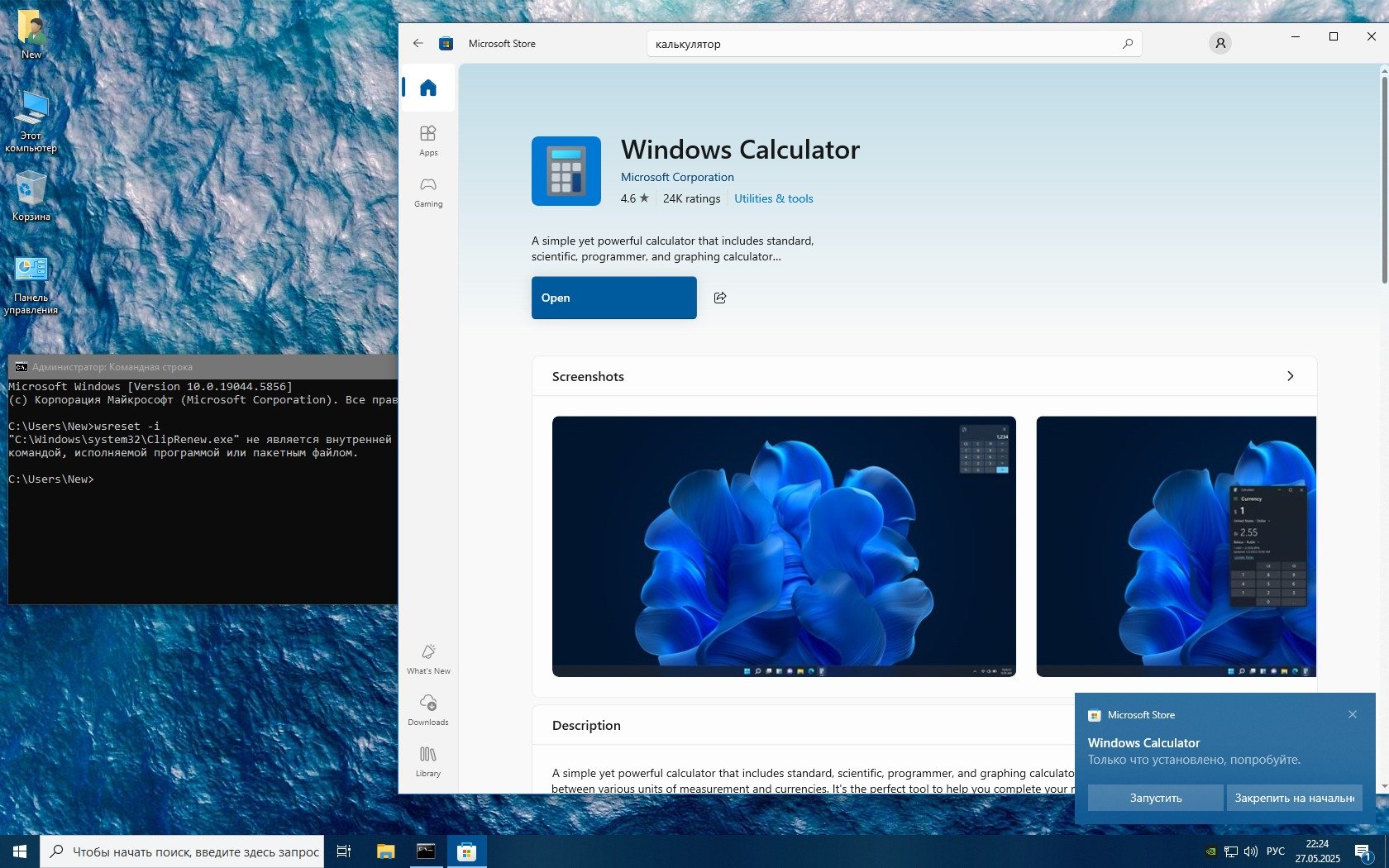Click the share icon beside Open
The height and width of the screenshot is (868, 1389).
click(720, 298)
